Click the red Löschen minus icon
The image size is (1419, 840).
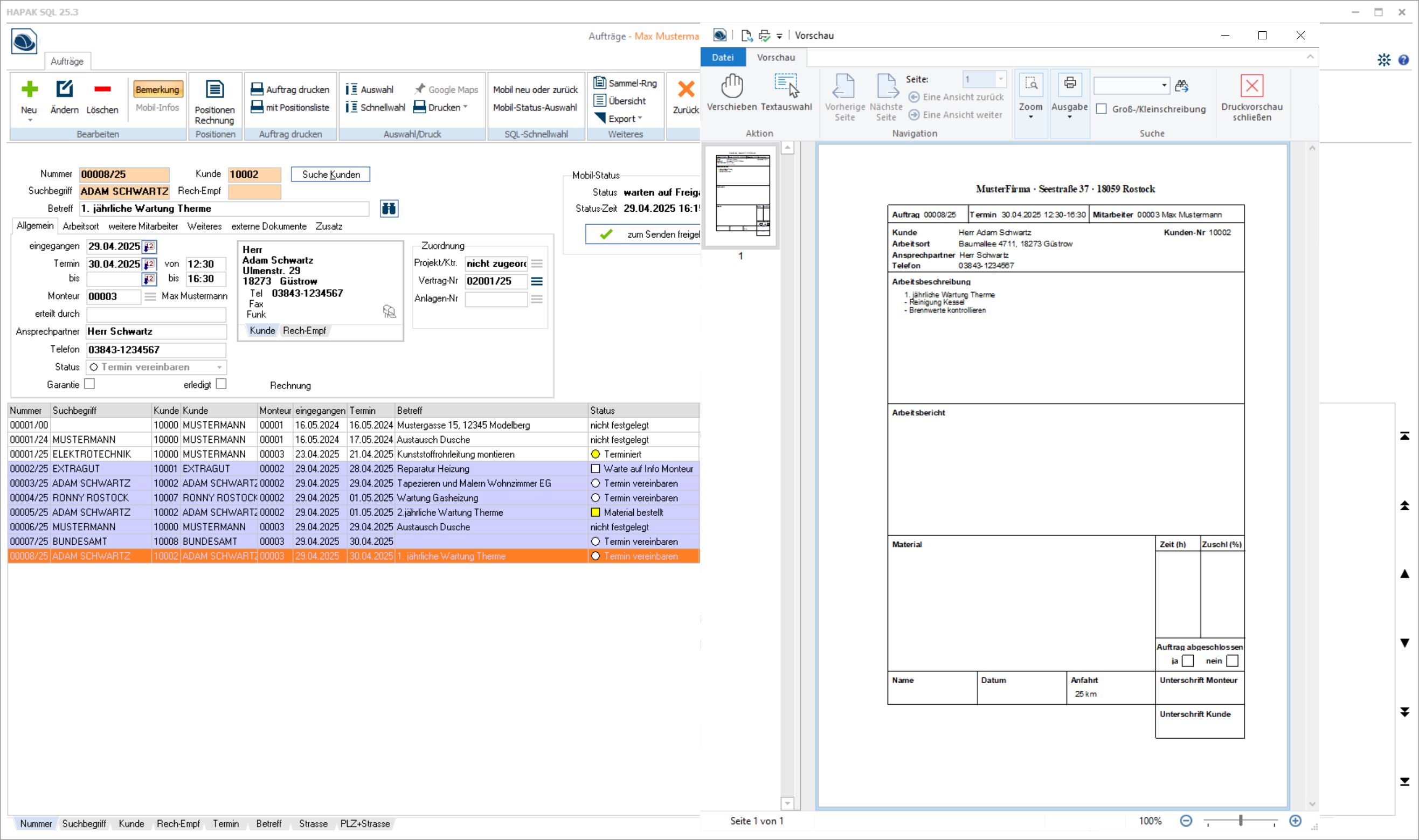click(102, 89)
